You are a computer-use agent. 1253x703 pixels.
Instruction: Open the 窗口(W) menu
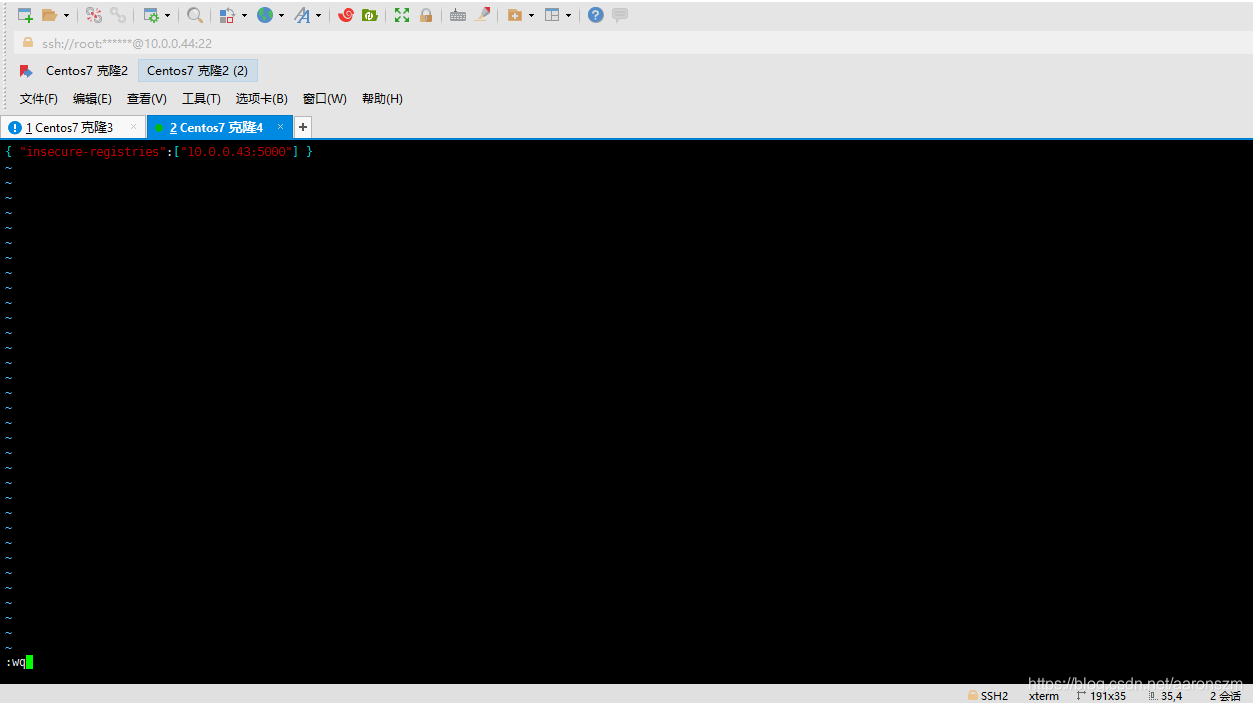325,99
